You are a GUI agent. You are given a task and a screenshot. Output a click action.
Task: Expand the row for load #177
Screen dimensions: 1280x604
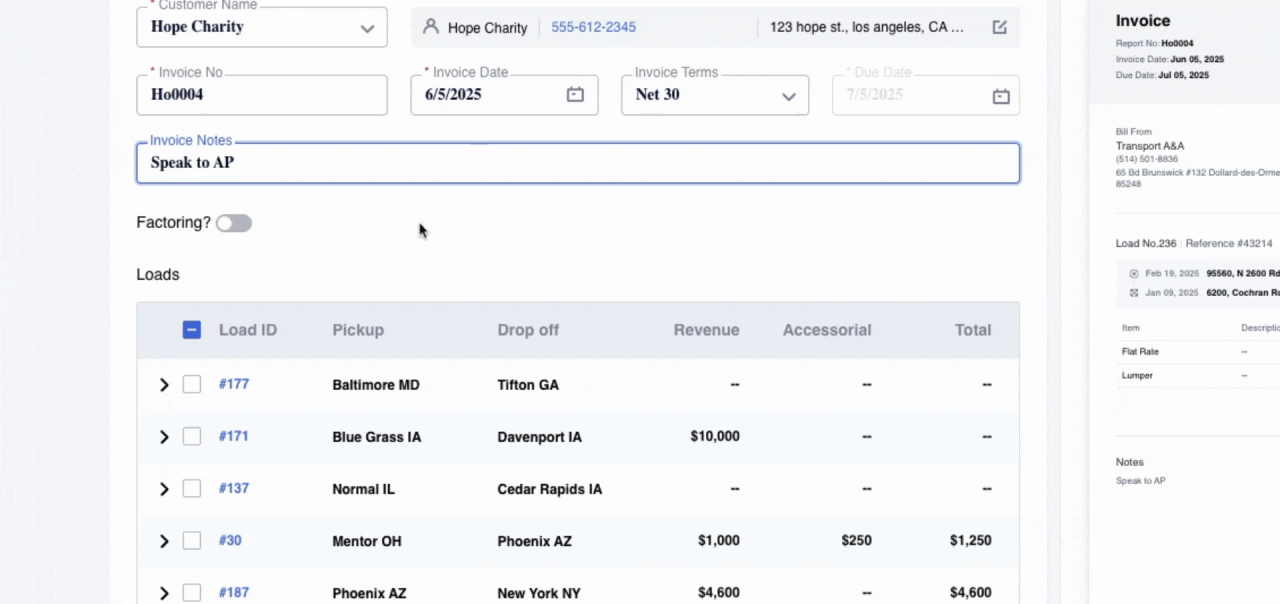coord(164,385)
